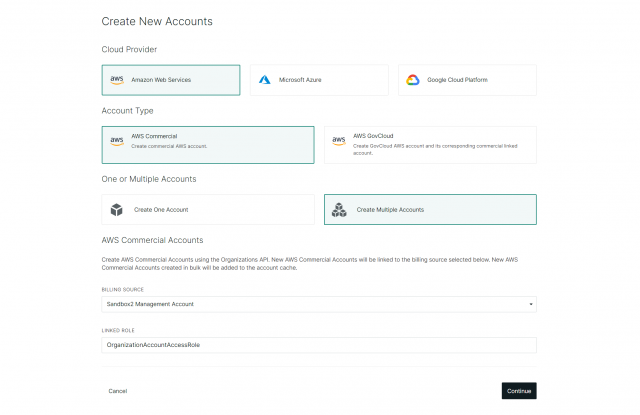Select the AWS GovCloud account type

pos(430,144)
